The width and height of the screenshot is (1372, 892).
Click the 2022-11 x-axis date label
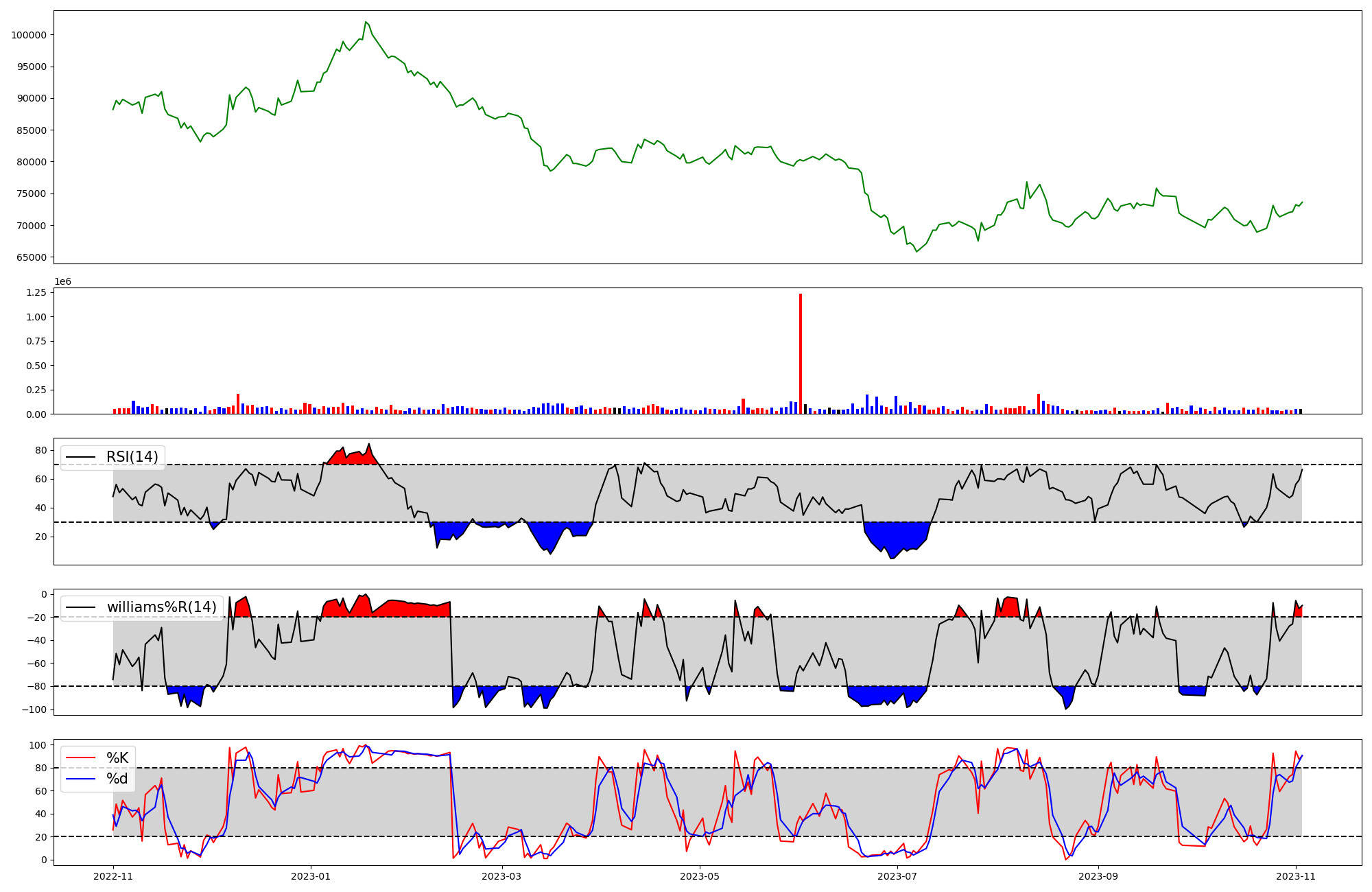click(113, 876)
